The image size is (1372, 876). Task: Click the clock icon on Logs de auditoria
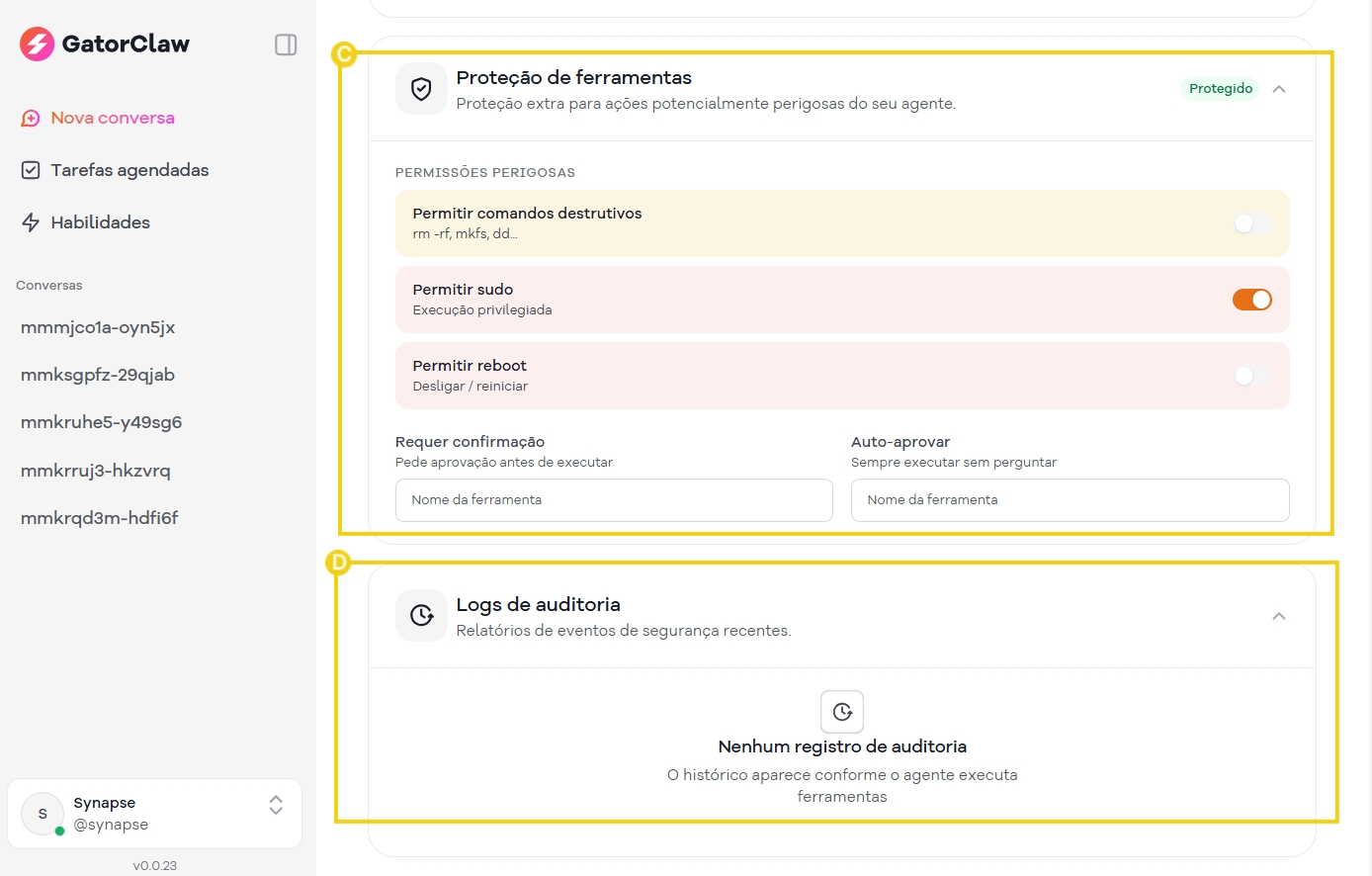tap(421, 615)
